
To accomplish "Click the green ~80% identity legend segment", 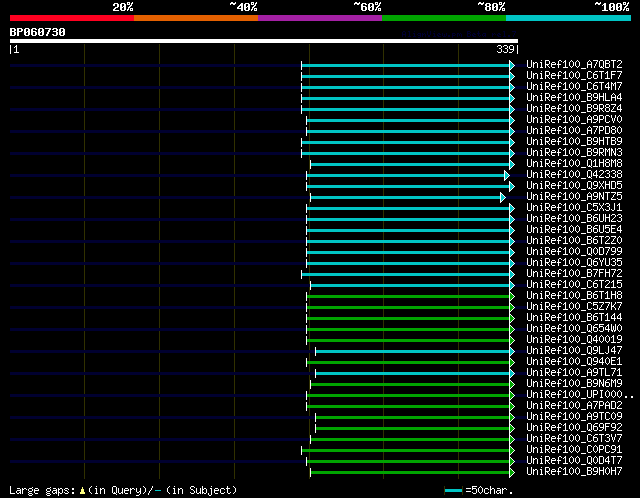I will click(x=443, y=17).
